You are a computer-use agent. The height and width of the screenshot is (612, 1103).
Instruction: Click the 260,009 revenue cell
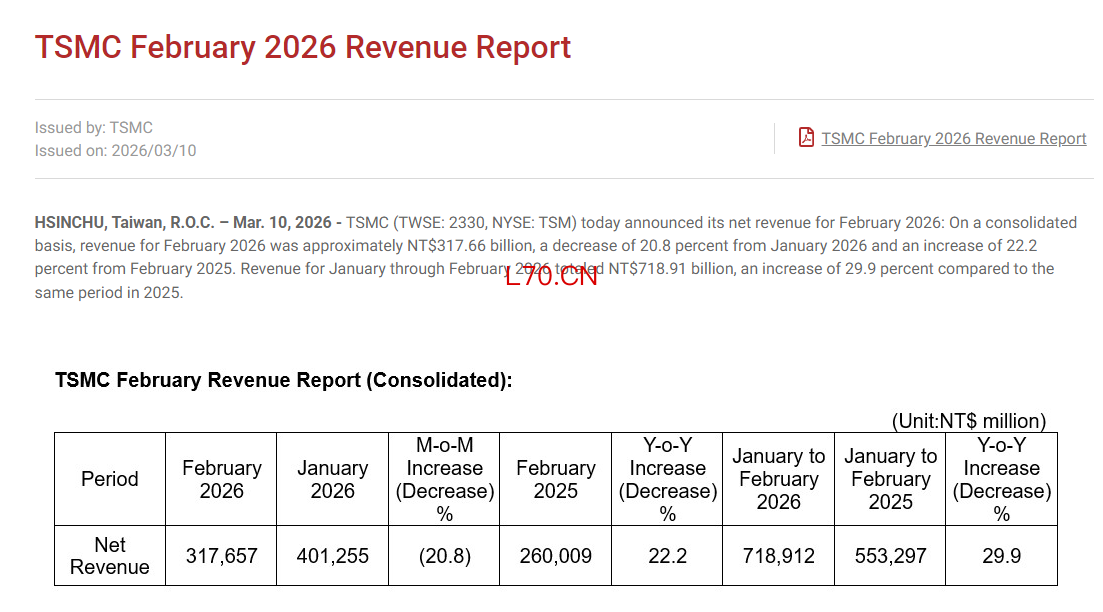[x=556, y=556]
